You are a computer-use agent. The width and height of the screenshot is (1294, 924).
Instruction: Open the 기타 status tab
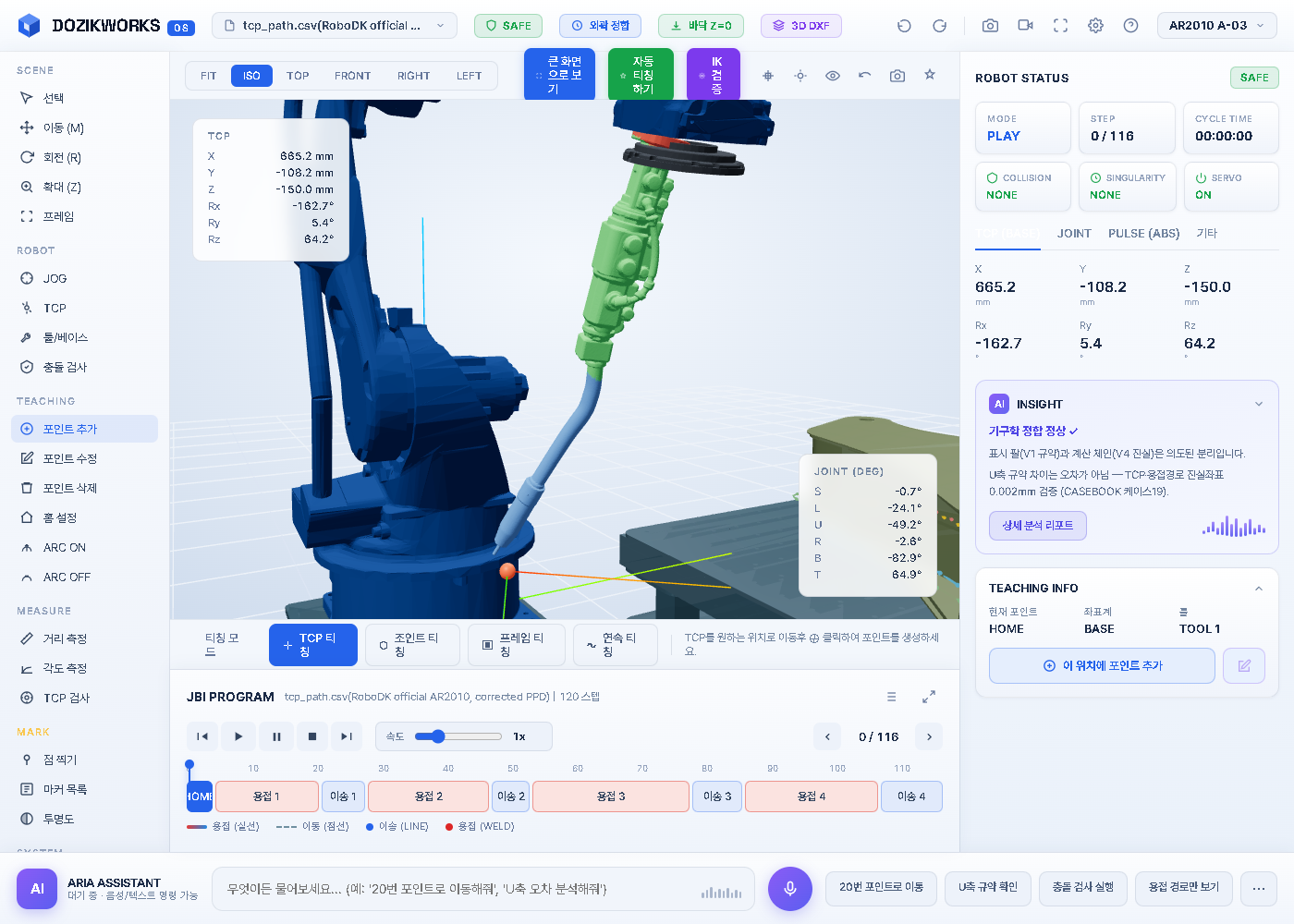tap(1207, 234)
